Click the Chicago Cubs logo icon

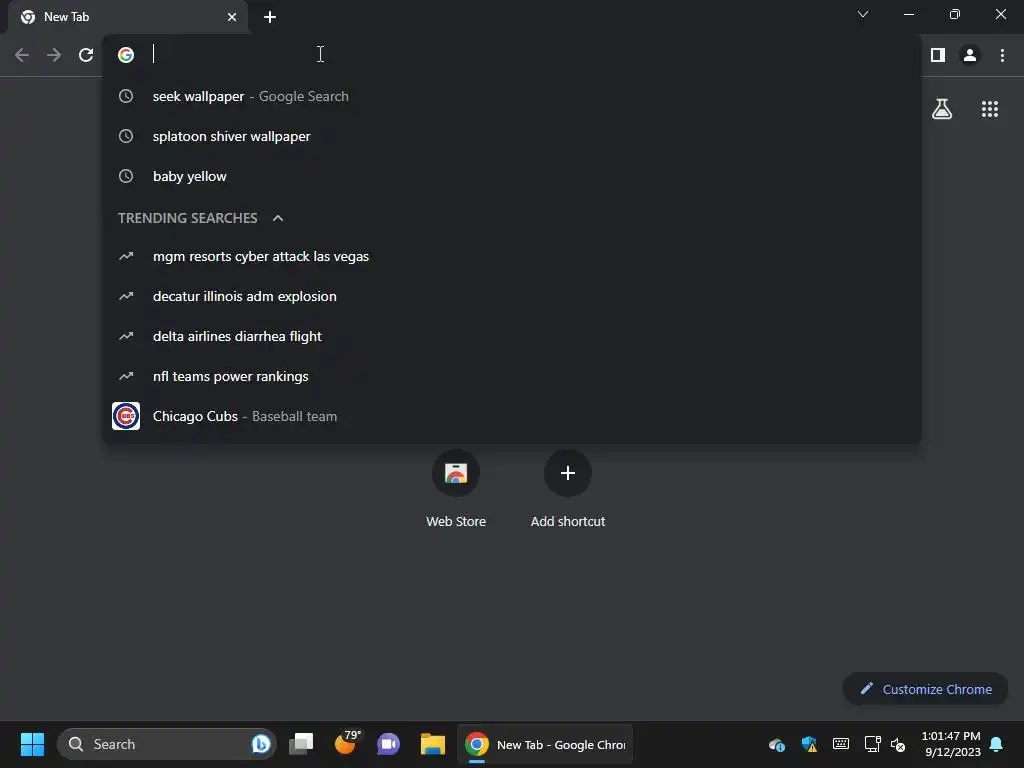click(x=126, y=416)
